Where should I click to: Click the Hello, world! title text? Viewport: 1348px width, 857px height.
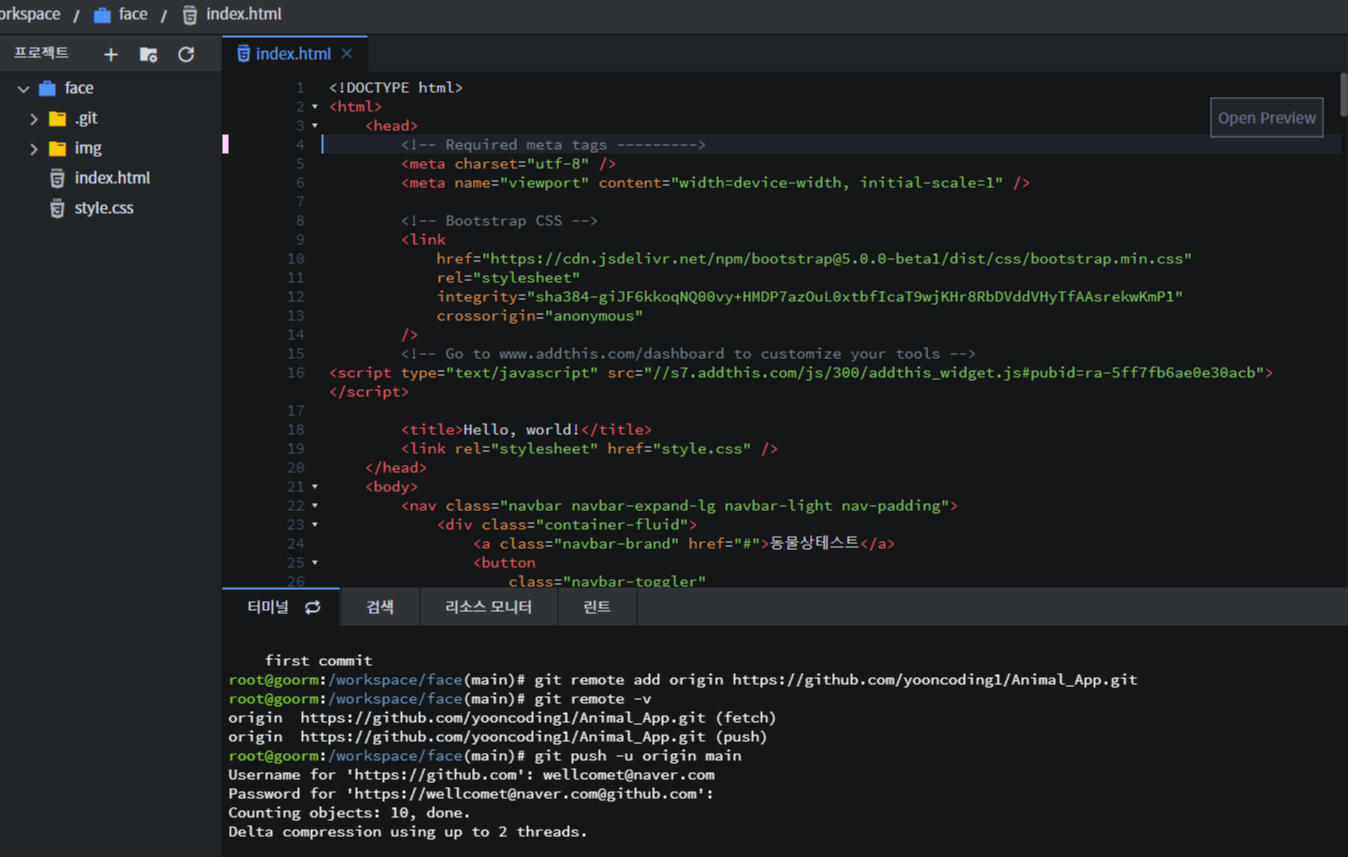(x=521, y=430)
